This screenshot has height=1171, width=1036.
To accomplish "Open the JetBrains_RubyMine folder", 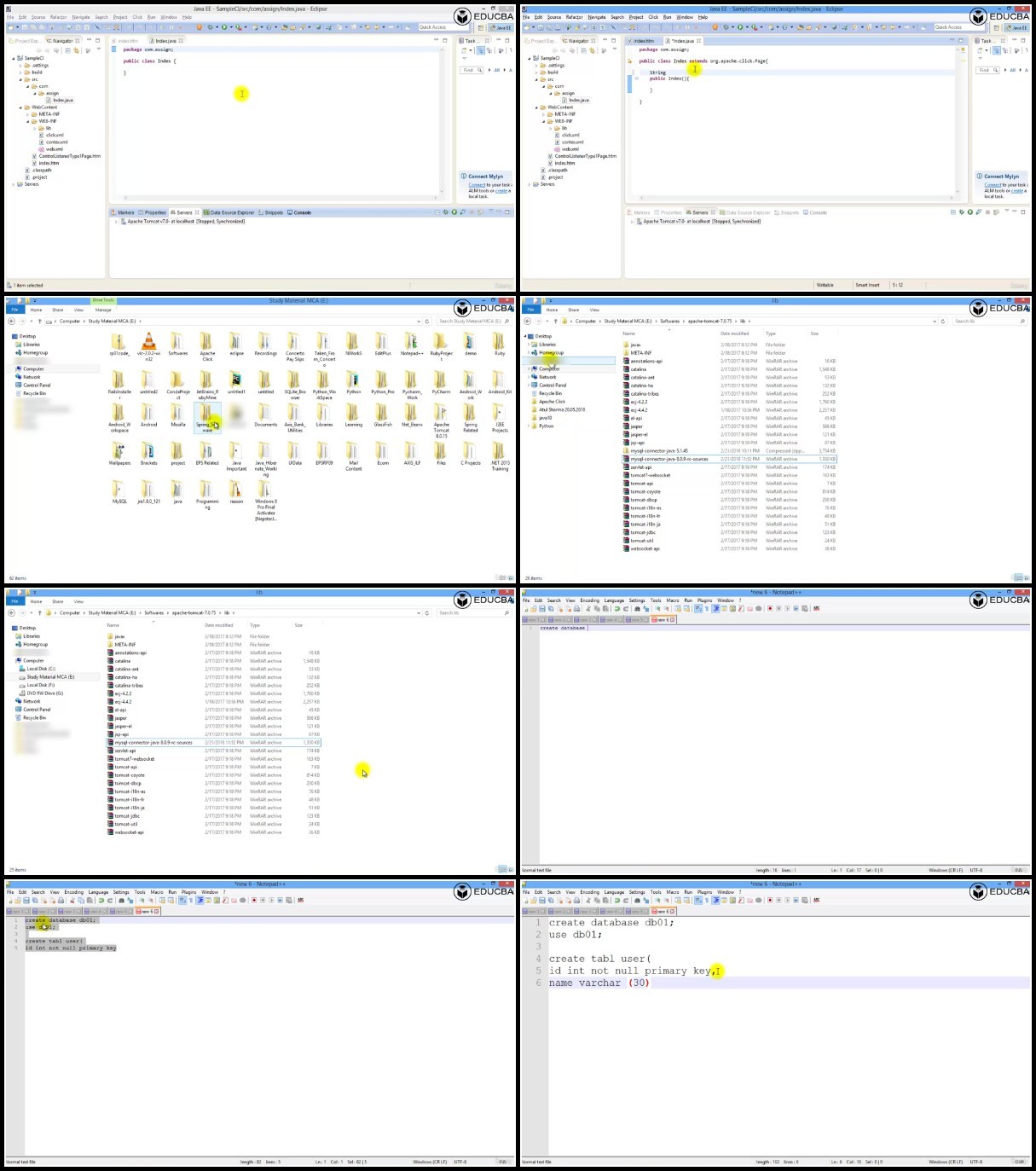I will [x=207, y=384].
